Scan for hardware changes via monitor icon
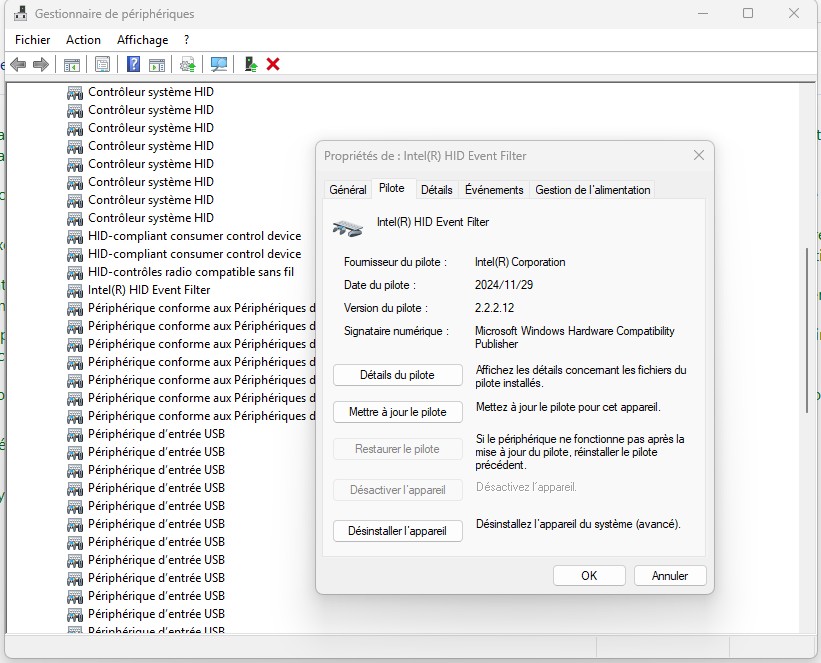 coord(219,64)
